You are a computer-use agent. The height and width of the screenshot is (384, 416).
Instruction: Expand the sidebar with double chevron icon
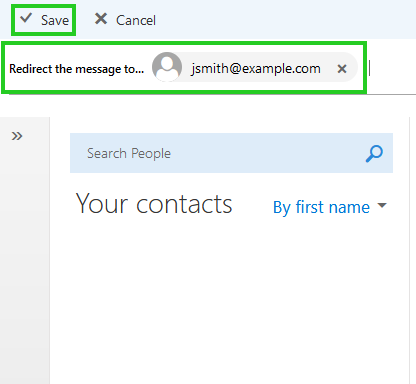pos(17,136)
